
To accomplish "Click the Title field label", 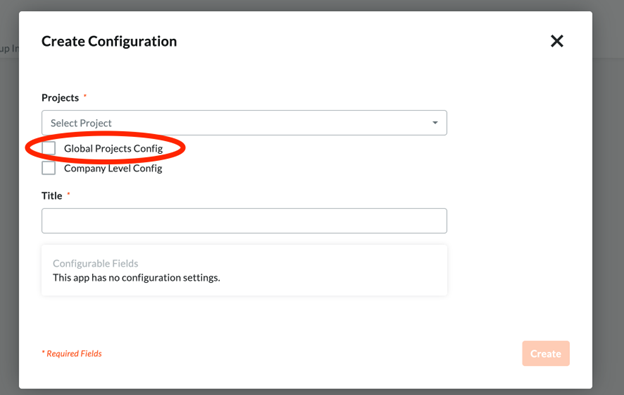I will point(52,196).
